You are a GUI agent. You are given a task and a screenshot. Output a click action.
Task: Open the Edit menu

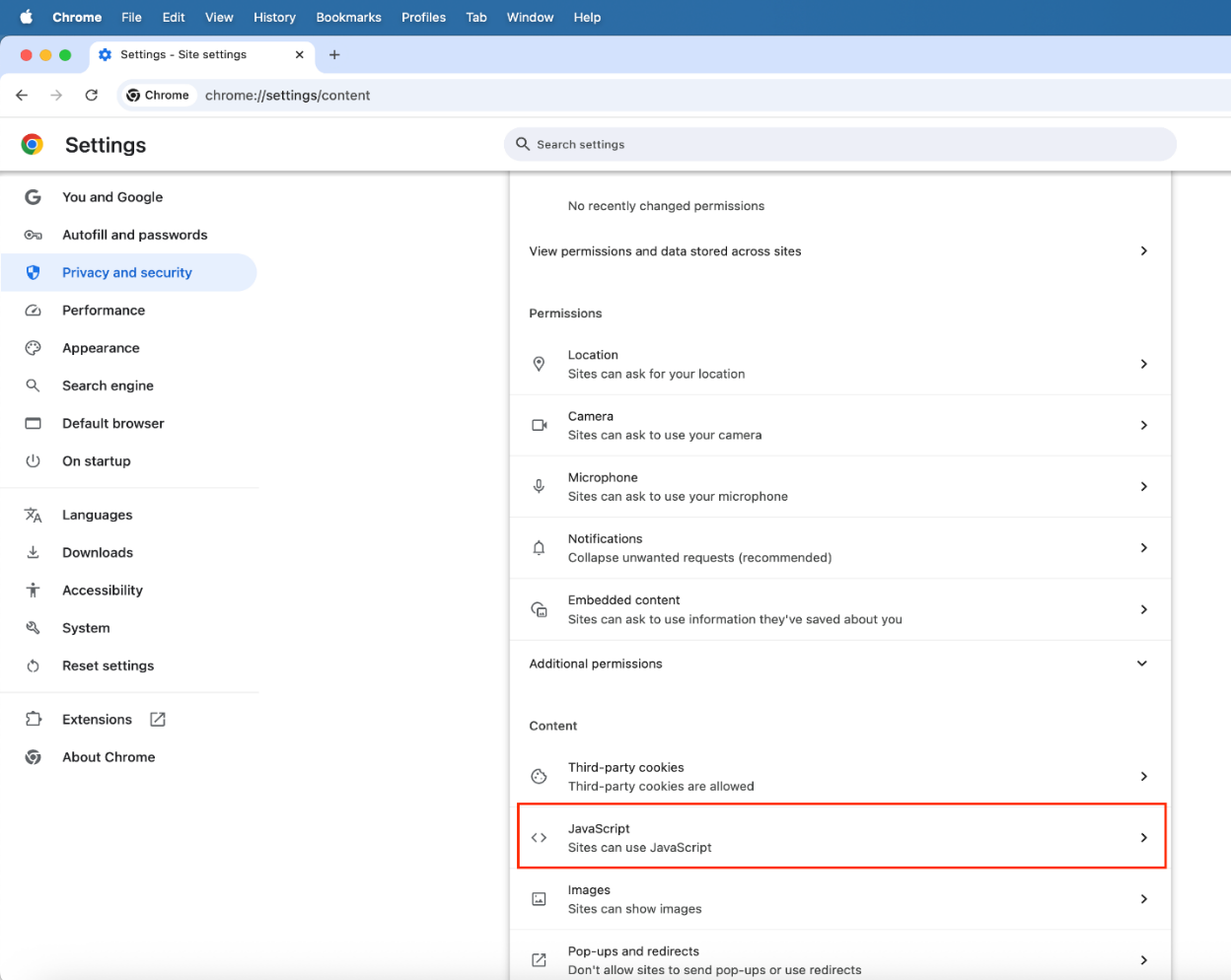174,17
